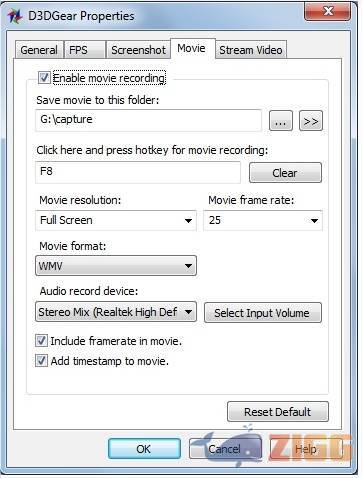The image size is (362, 478).
Task: Click the D3DGear app icon in title bar
Action: (15, 16)
